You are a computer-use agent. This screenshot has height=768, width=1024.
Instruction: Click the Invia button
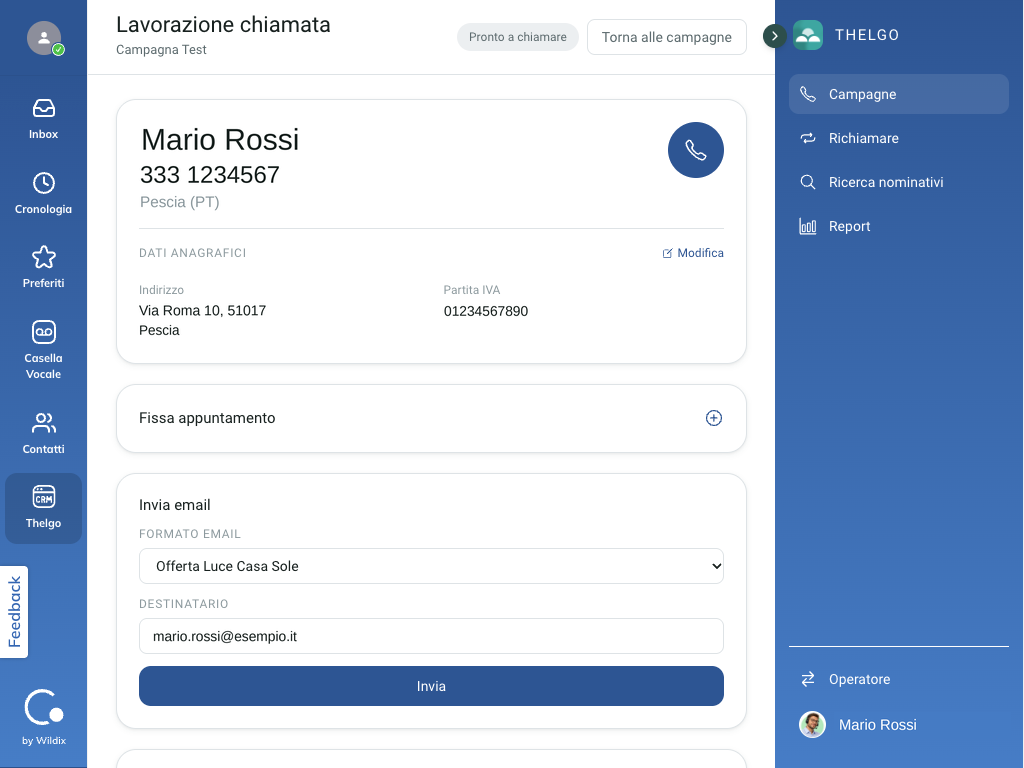[431, 686]
